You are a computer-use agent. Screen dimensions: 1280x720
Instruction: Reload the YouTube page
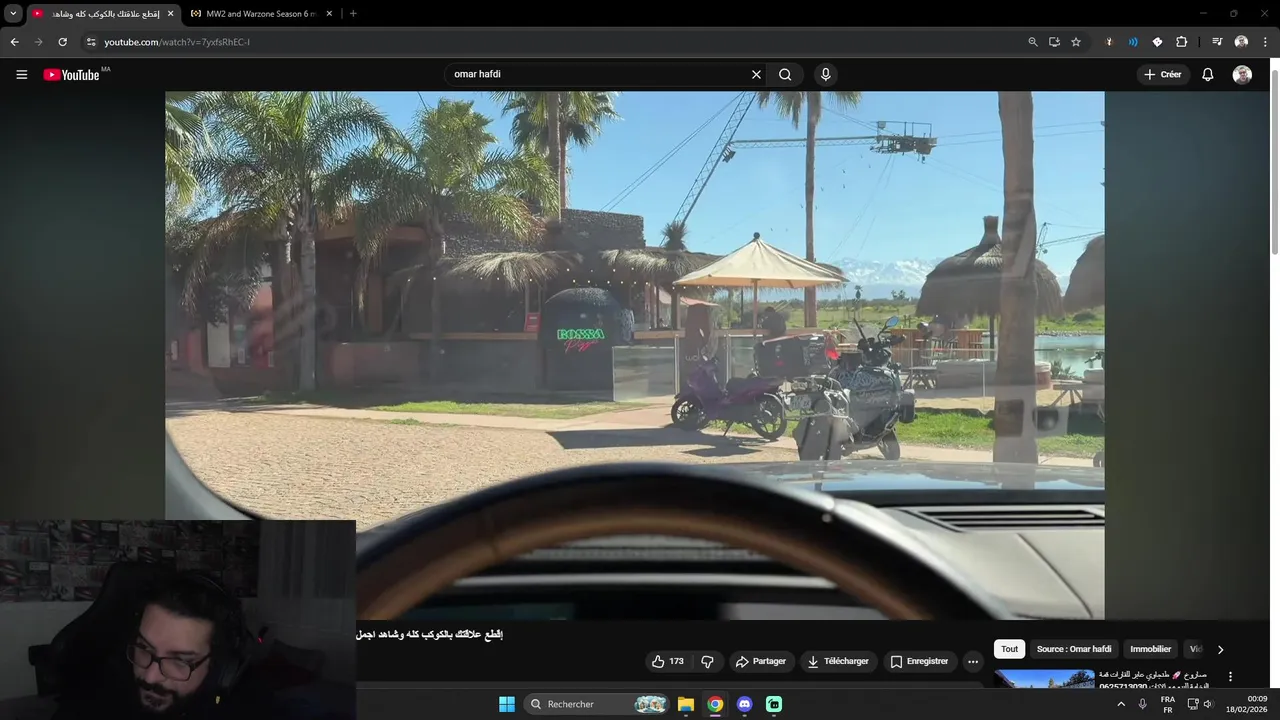(62, 42)
